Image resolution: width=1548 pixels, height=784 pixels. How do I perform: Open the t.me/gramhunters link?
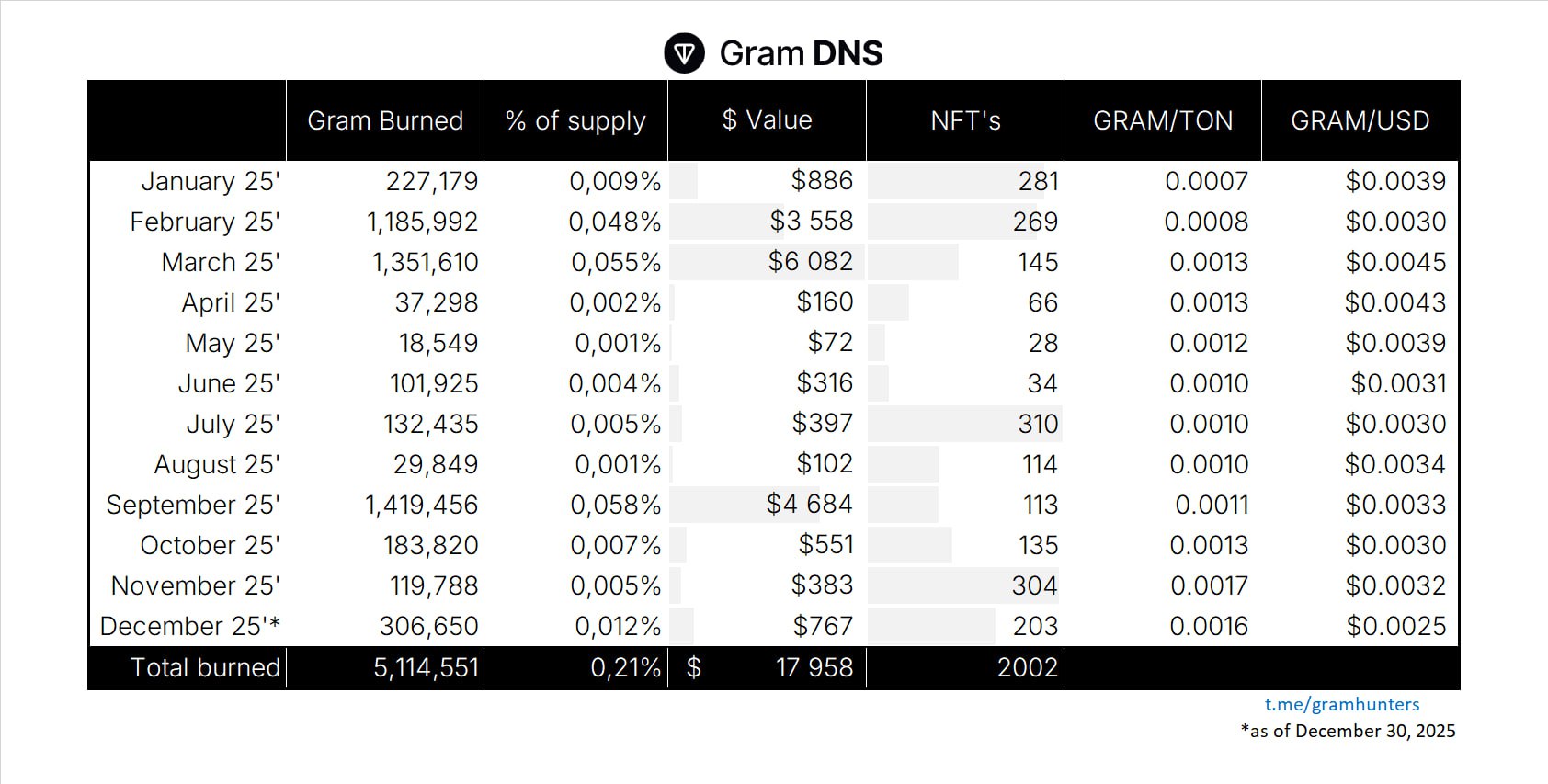pos(1341,704)
